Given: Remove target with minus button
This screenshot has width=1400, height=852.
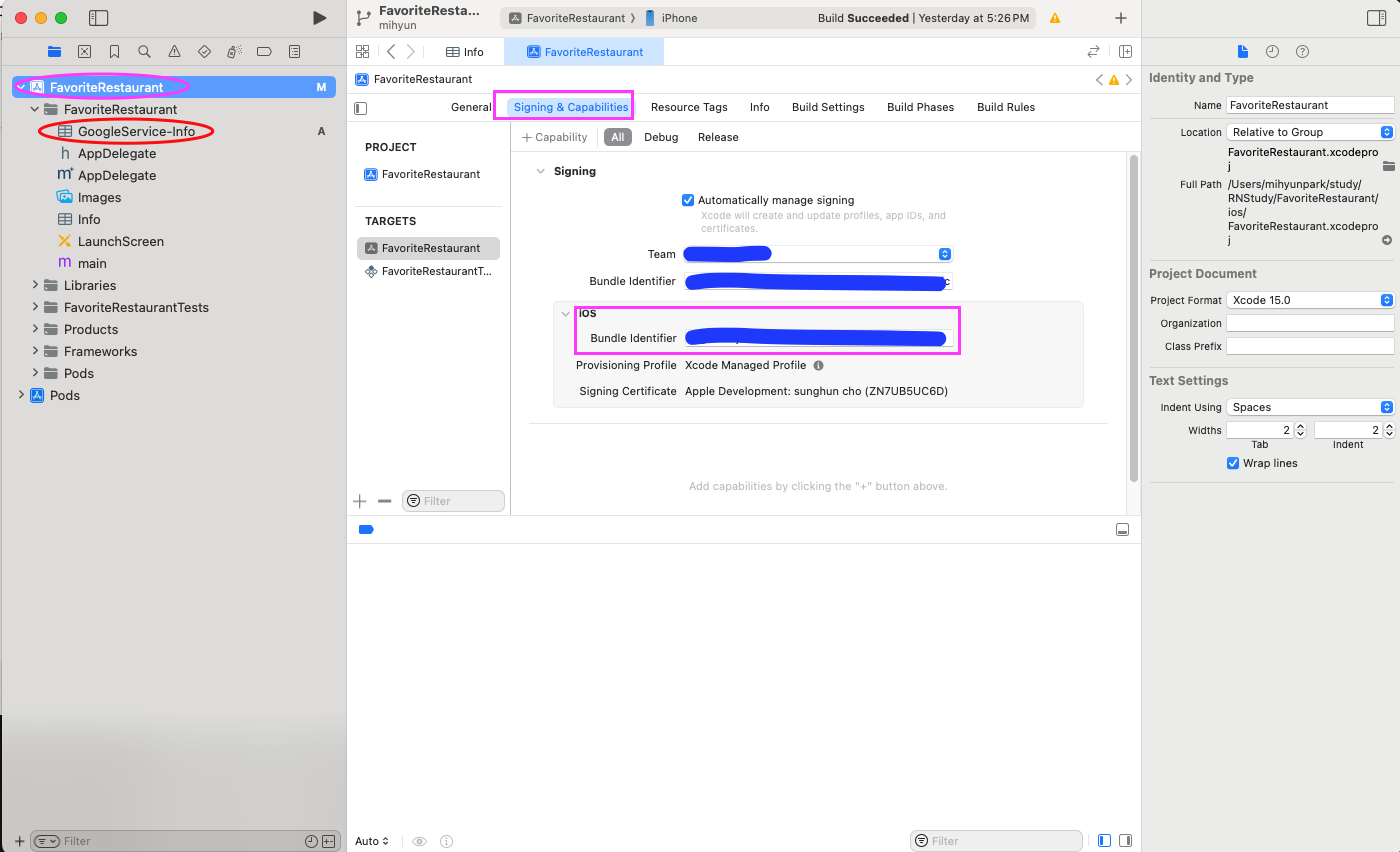Looking at the screenshot, I should click(x=384, y=501).
